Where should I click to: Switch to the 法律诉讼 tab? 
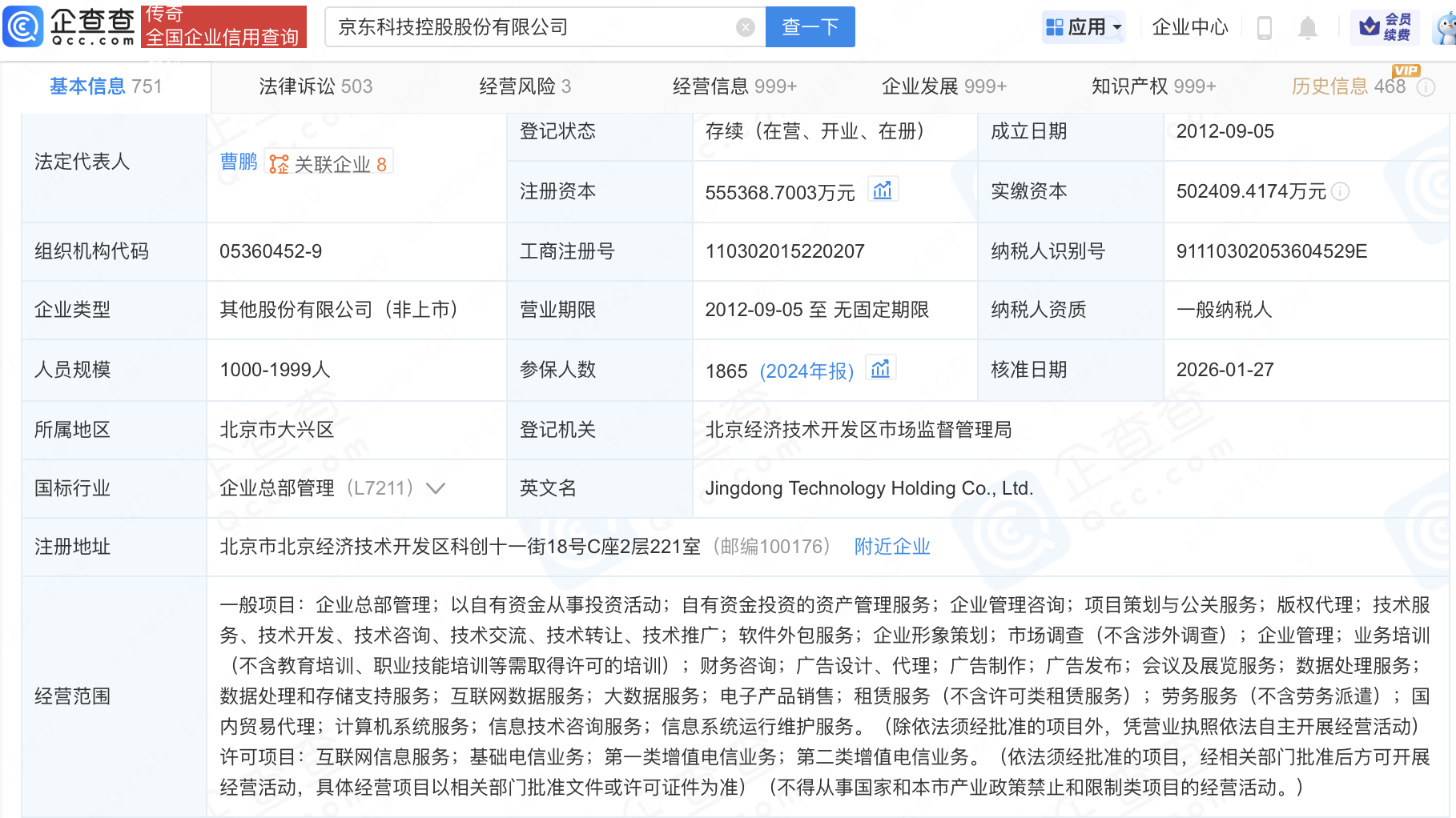(x=316, y=86)
